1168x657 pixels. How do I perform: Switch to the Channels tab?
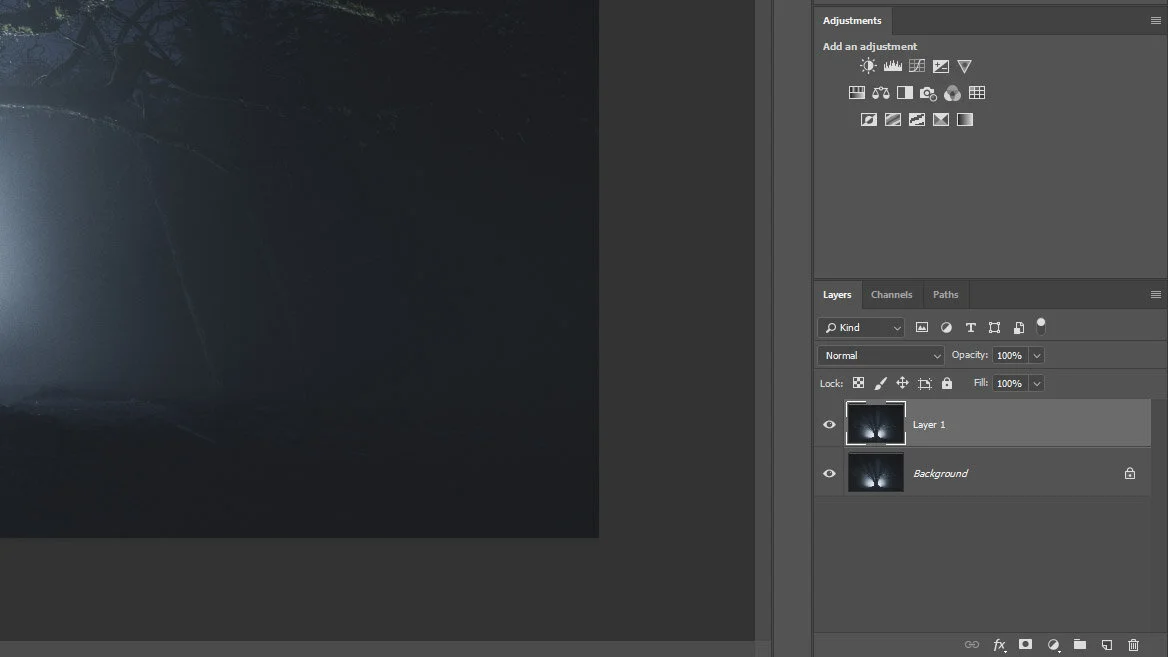pos(891,294)
